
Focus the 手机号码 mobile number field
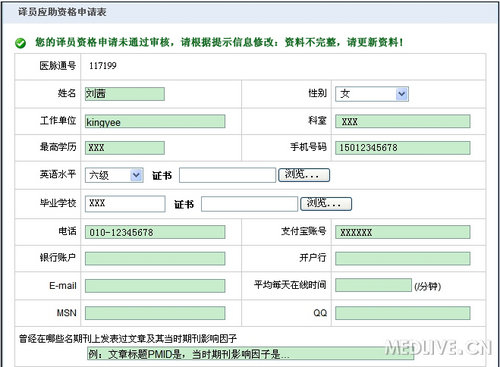403,148
